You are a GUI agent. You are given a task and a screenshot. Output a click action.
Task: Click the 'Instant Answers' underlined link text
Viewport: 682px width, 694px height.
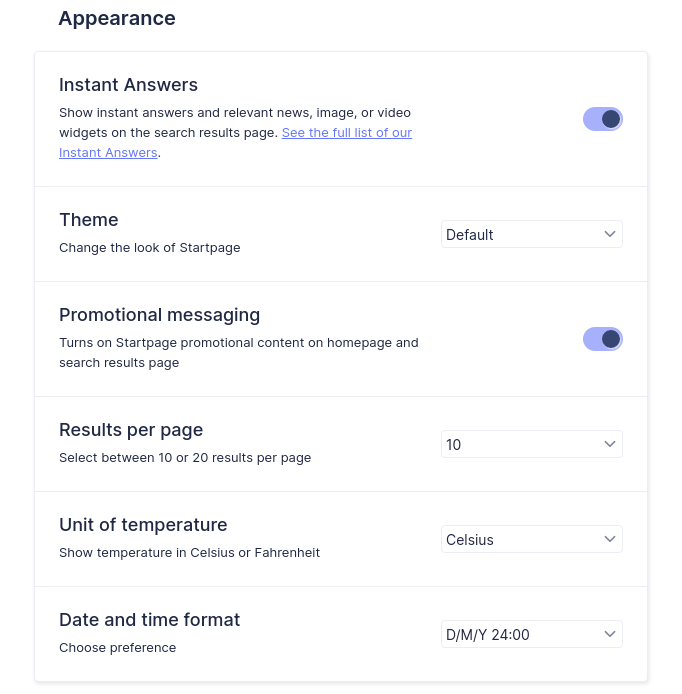click(108, 153)
